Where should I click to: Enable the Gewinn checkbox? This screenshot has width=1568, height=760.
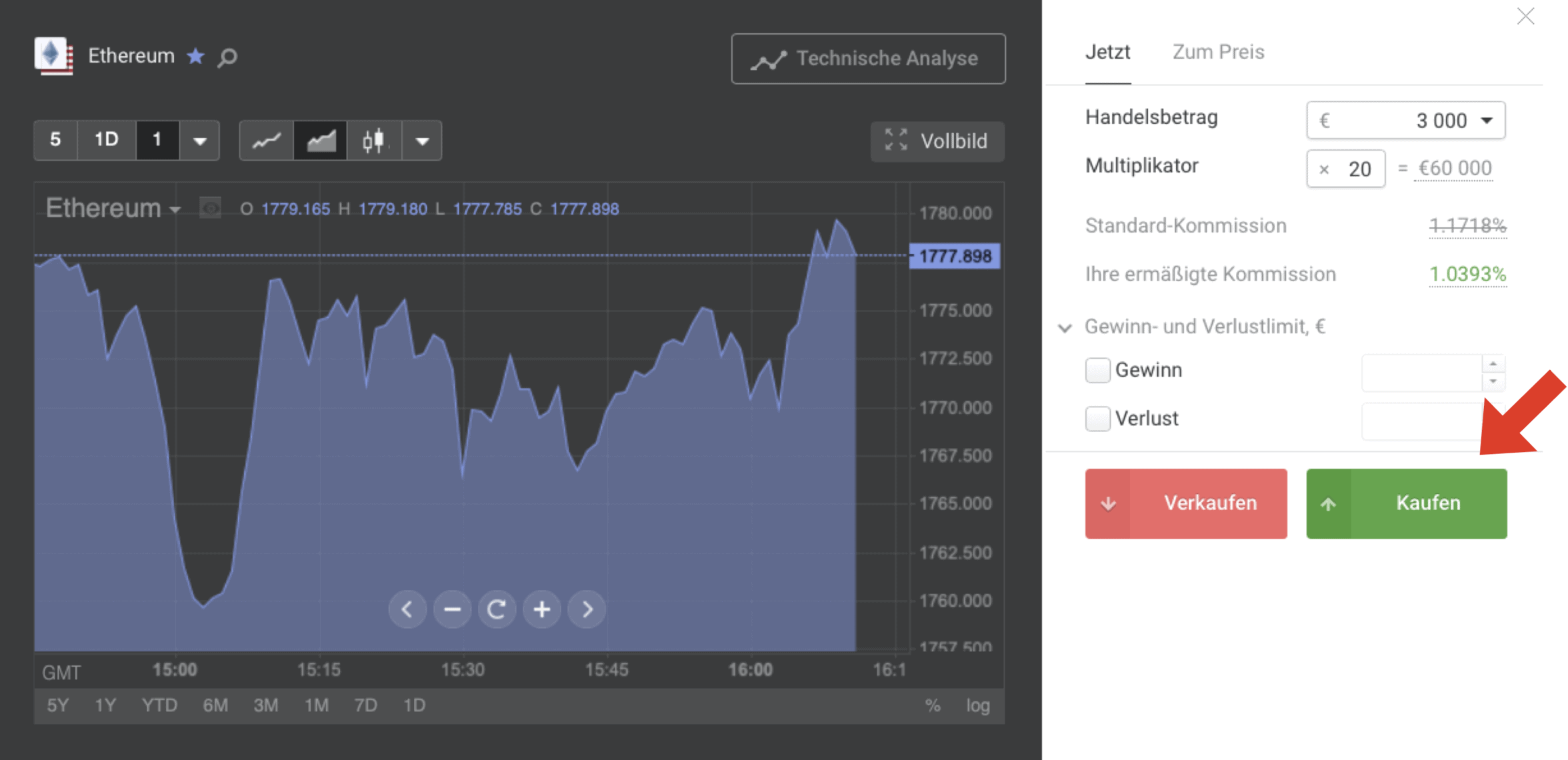pyautogui.click(x=1097, y=370)
